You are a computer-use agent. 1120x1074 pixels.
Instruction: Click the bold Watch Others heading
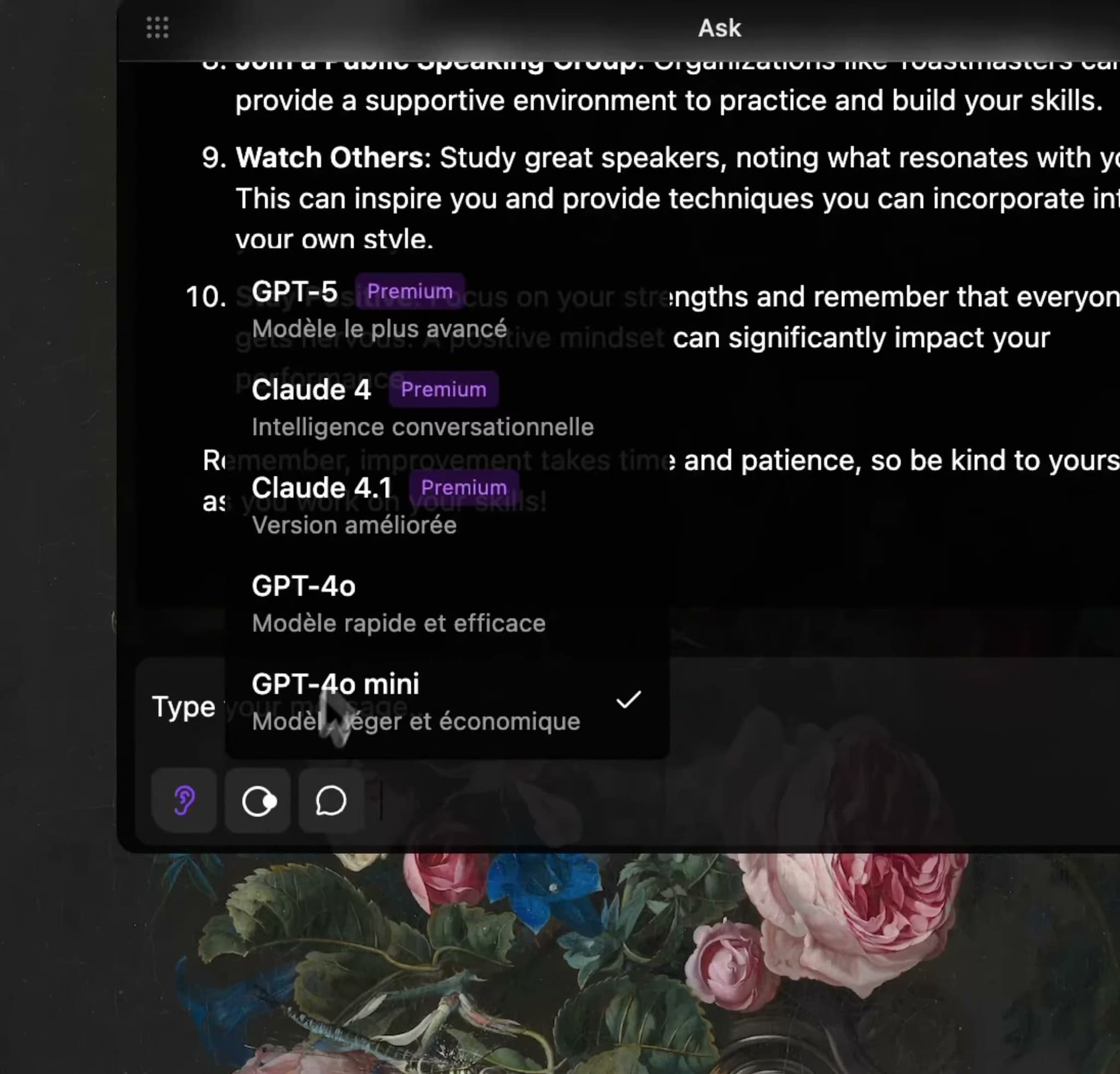point(332,157)
